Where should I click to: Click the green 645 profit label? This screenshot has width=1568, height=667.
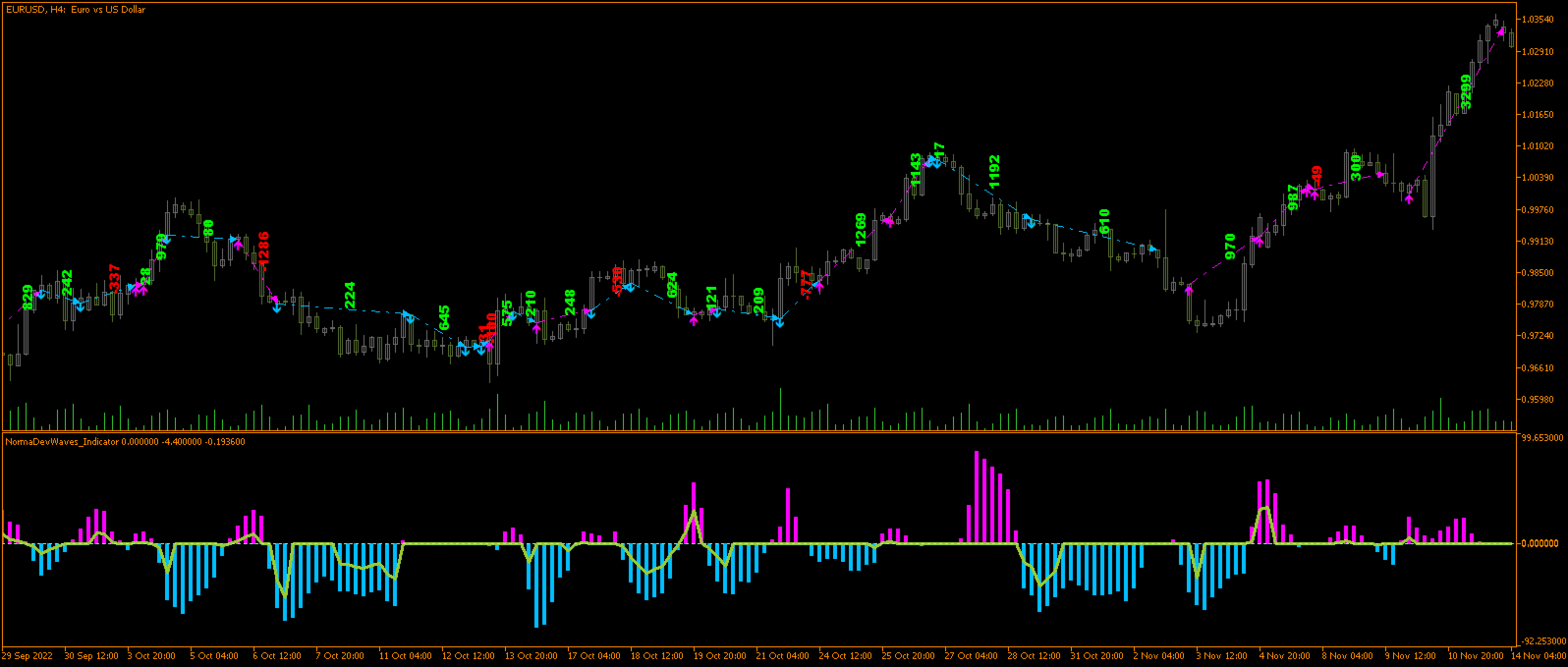tap(444, 317)
